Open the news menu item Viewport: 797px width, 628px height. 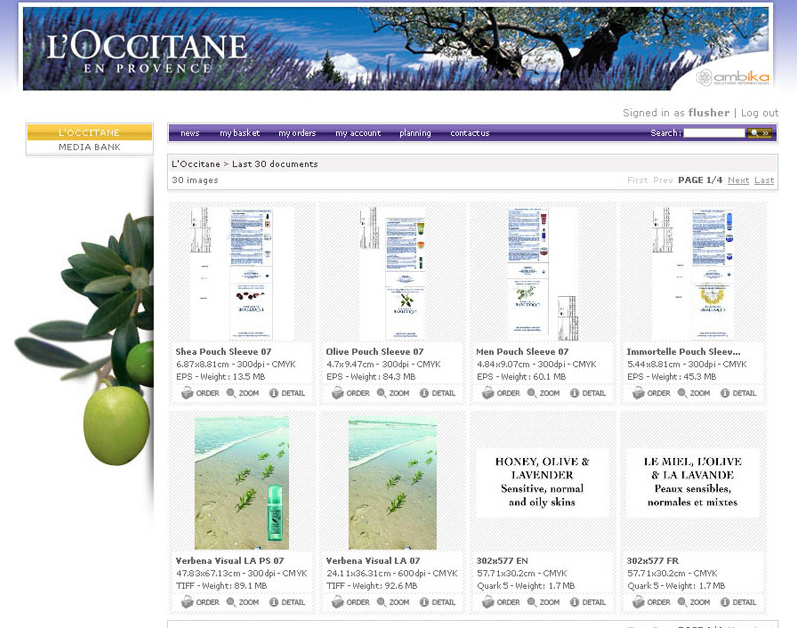tap(190, 133)
